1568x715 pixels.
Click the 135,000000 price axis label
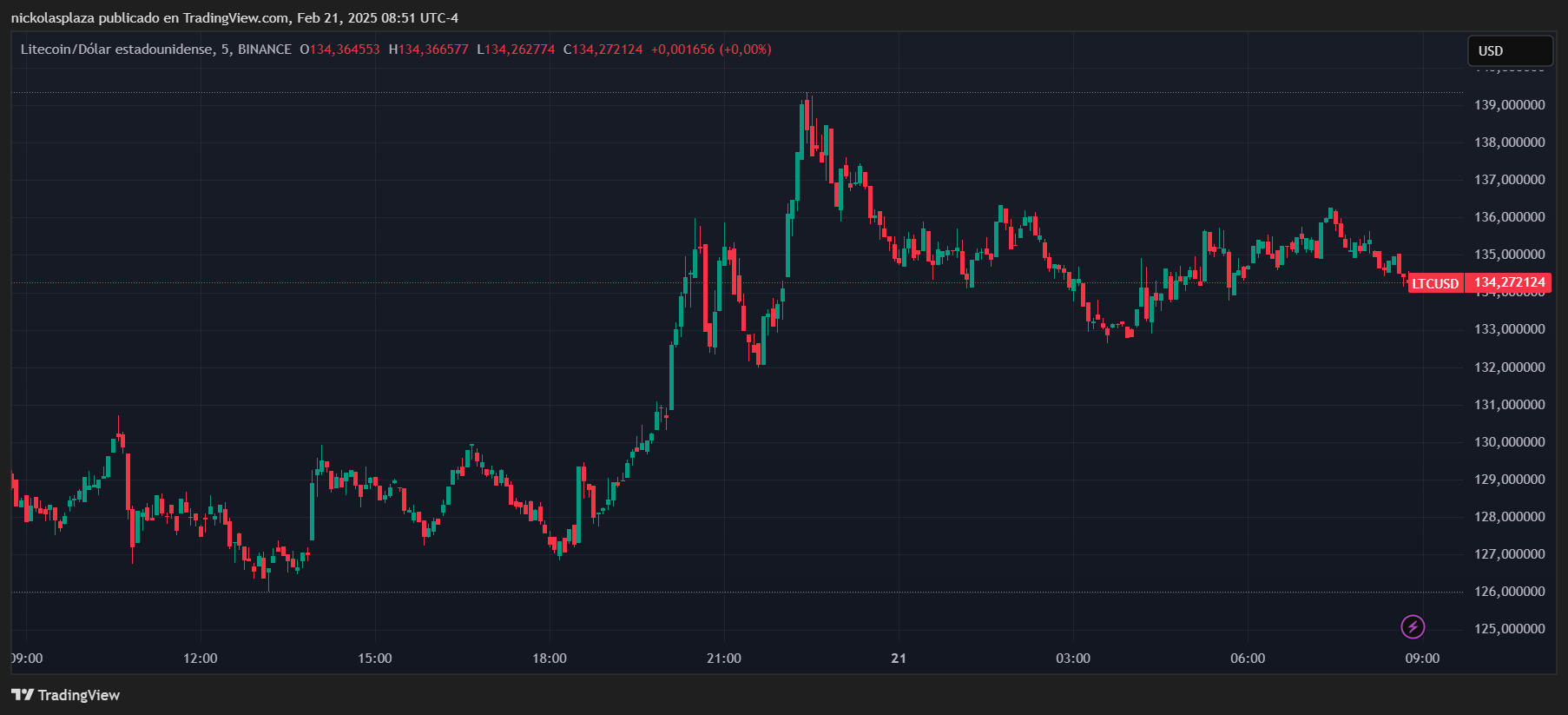[1510, 255]
